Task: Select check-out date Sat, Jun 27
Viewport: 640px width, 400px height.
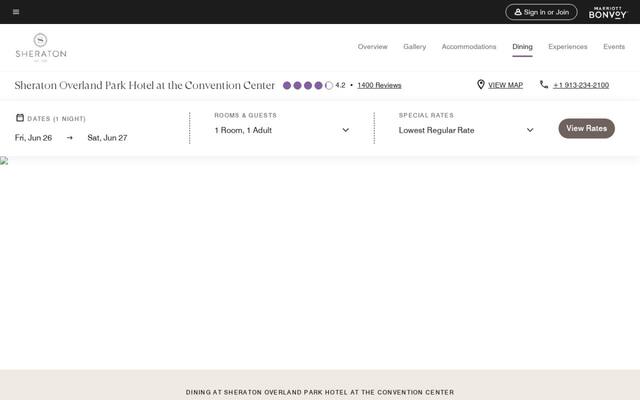Action: tap(107, 138)
